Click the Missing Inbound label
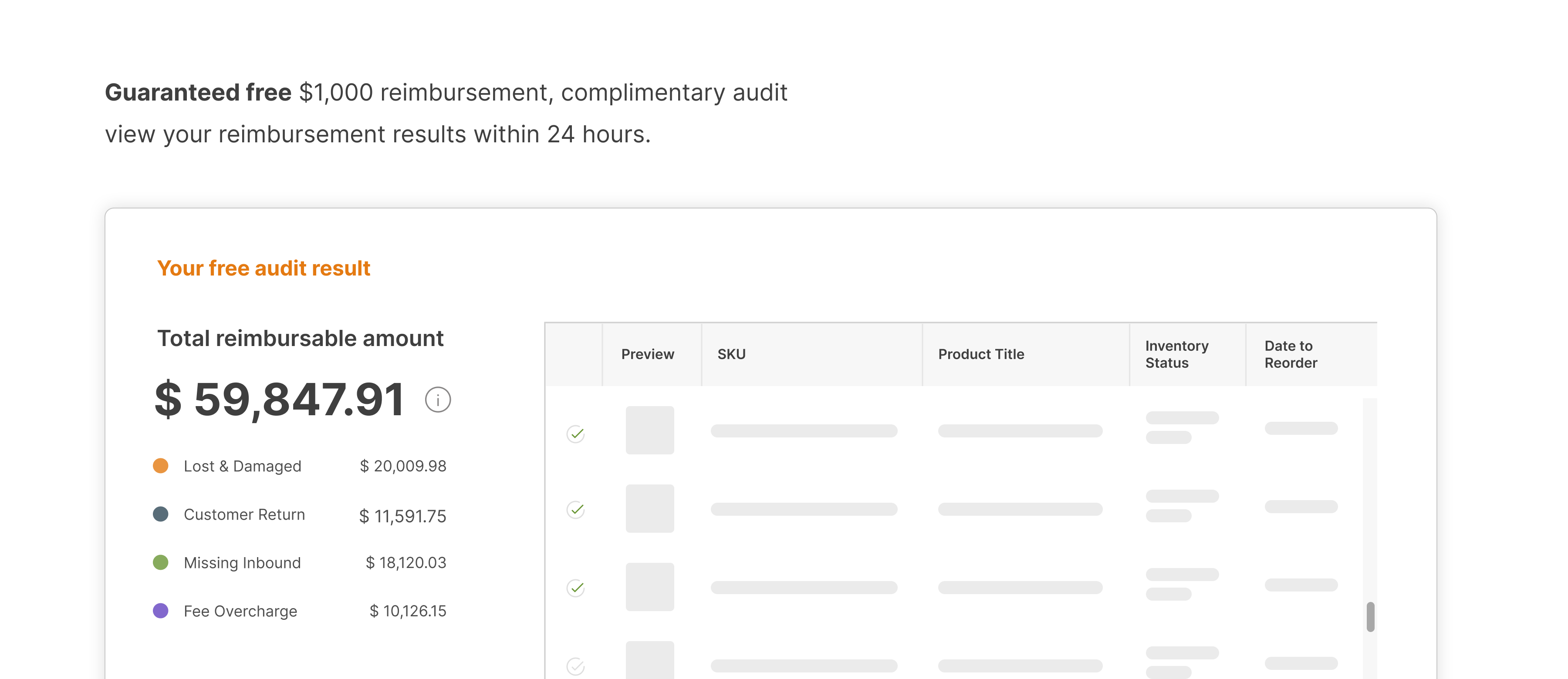 pos(242,563)
